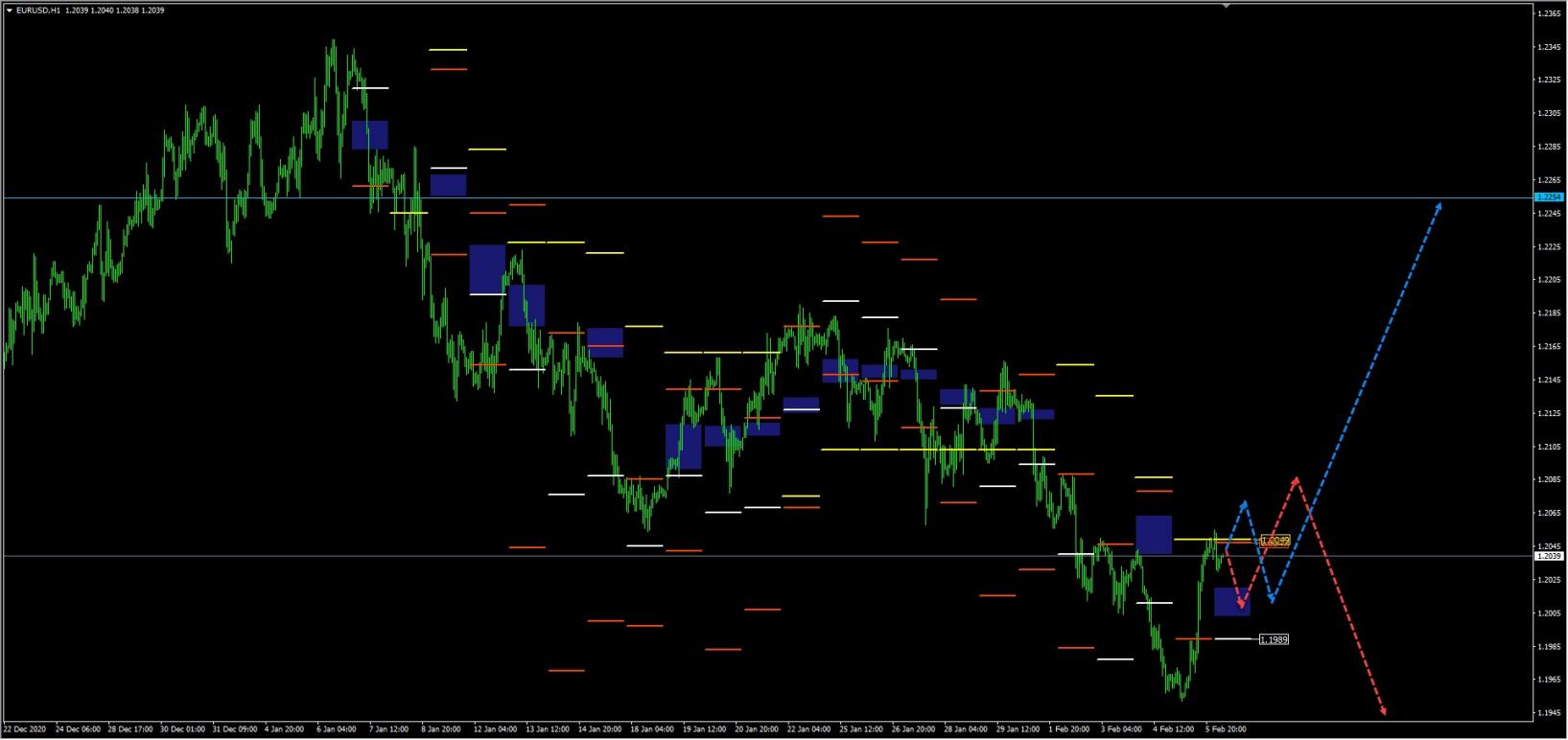
Task: Click the 8 Jan 20:00 time axis label
Action: pos(442,729)
